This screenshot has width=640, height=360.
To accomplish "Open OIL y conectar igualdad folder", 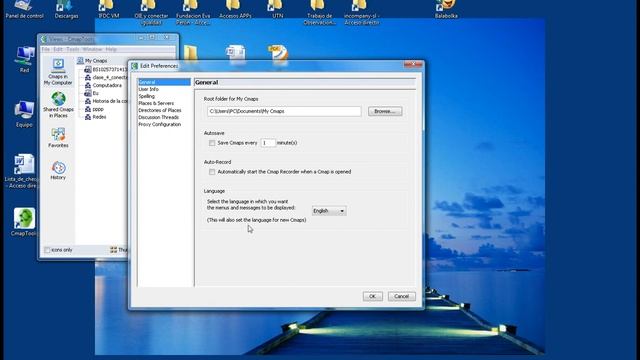I will (151, 12).
